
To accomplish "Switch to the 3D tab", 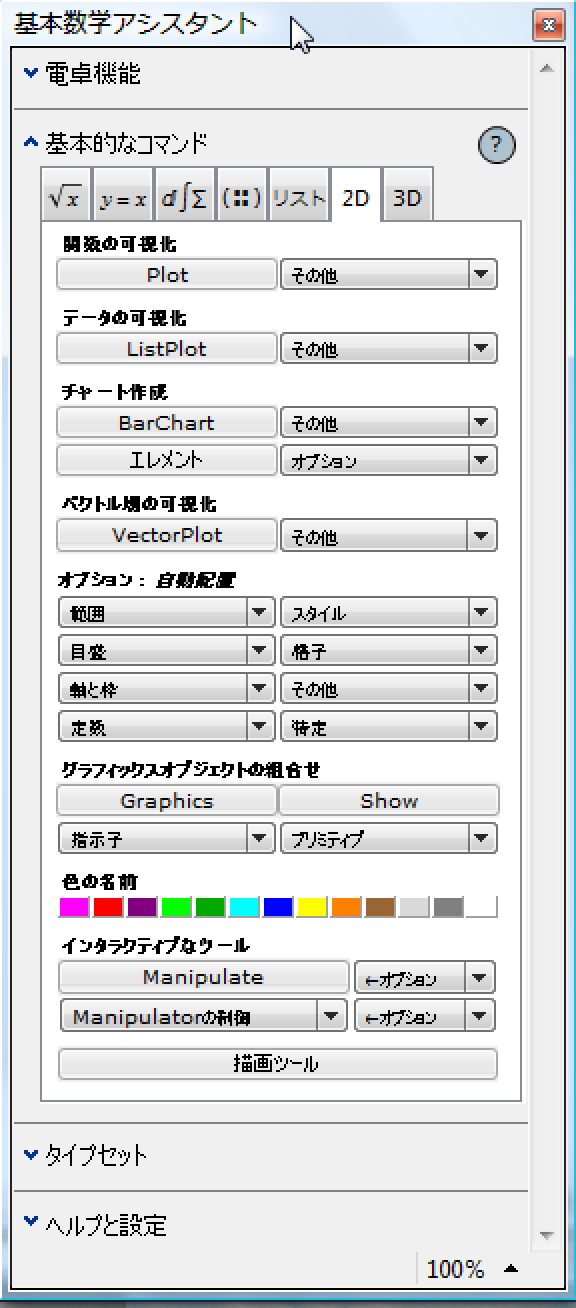I will (407, 198).
